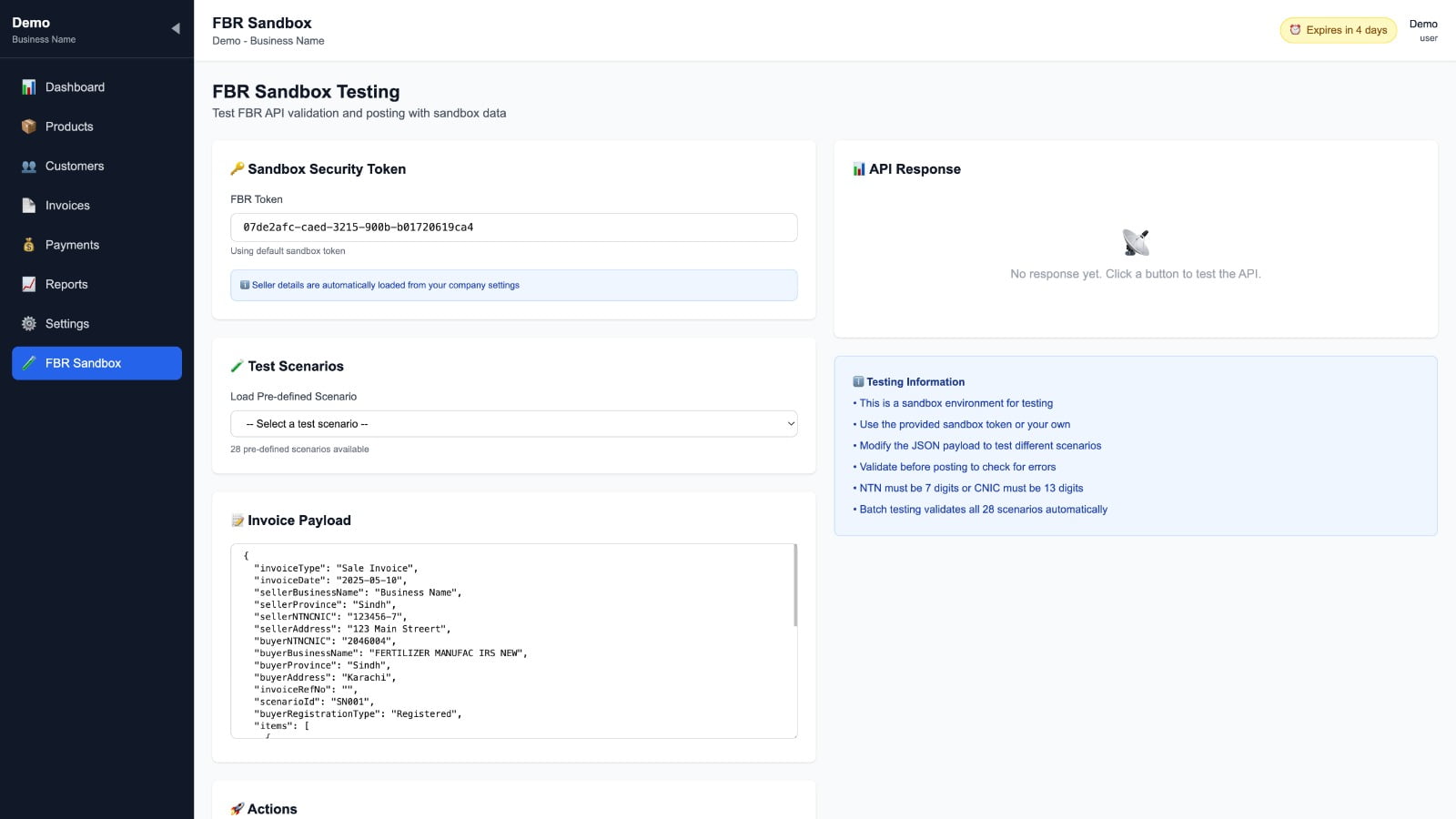The image size is (1456, 819).
Task: Open the Demo user profile
Action: 1421,30
